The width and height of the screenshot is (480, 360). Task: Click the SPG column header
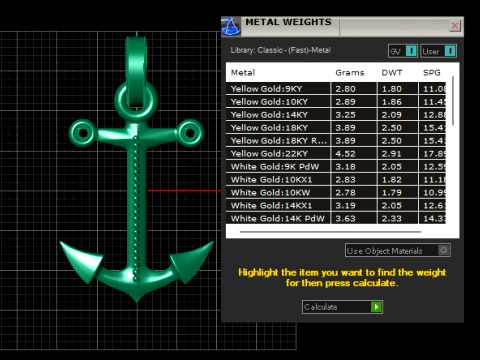tap(432, 73)
